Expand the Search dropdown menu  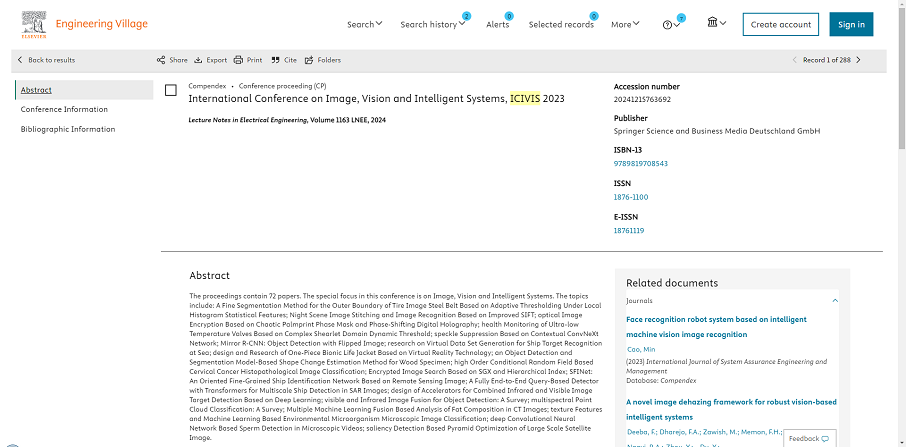[x=364, y=24]
